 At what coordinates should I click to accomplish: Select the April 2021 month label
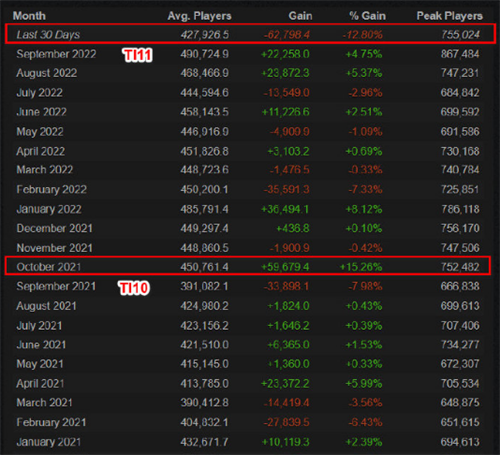[x=40, y=383]
